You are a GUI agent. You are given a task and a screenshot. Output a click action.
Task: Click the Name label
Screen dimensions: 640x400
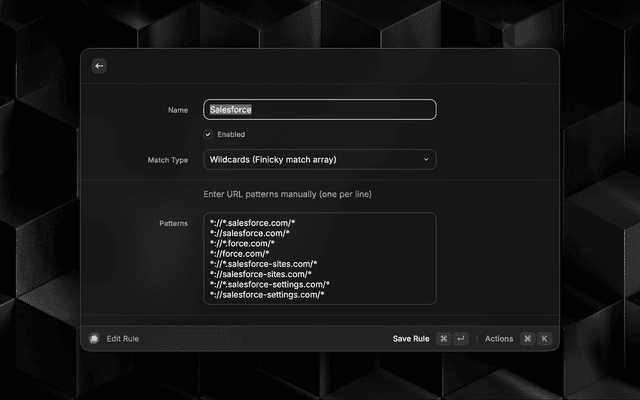178,110
